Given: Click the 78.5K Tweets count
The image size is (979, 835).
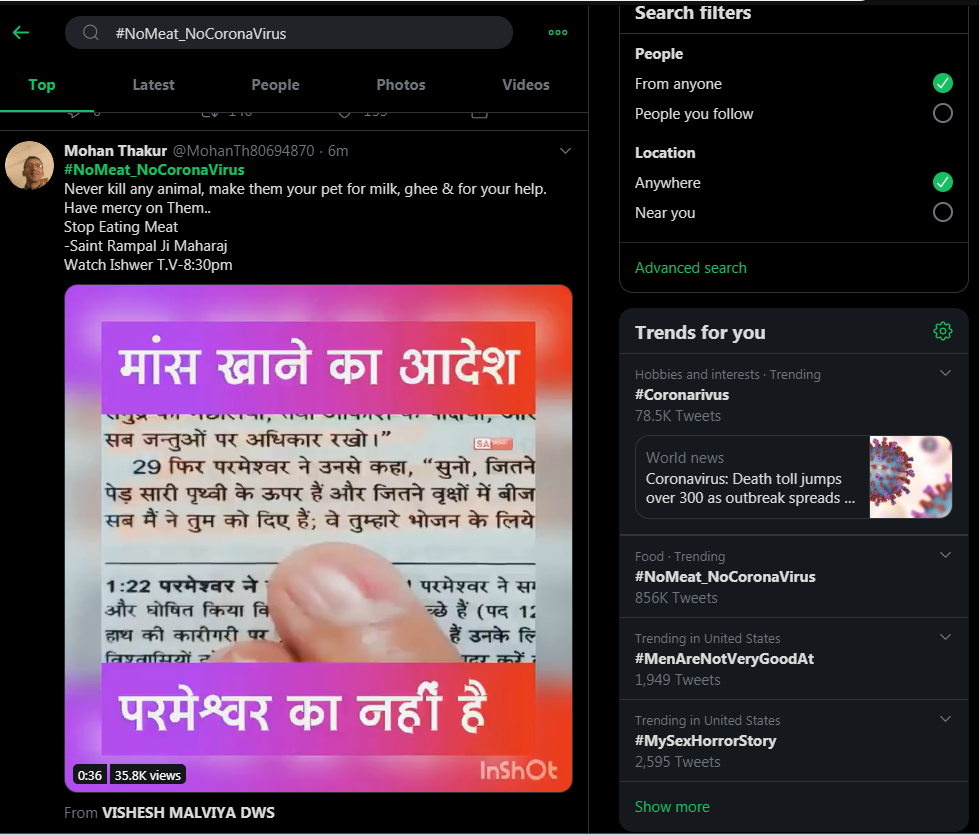Looking at the screenshot, I should tap(677, 416).
